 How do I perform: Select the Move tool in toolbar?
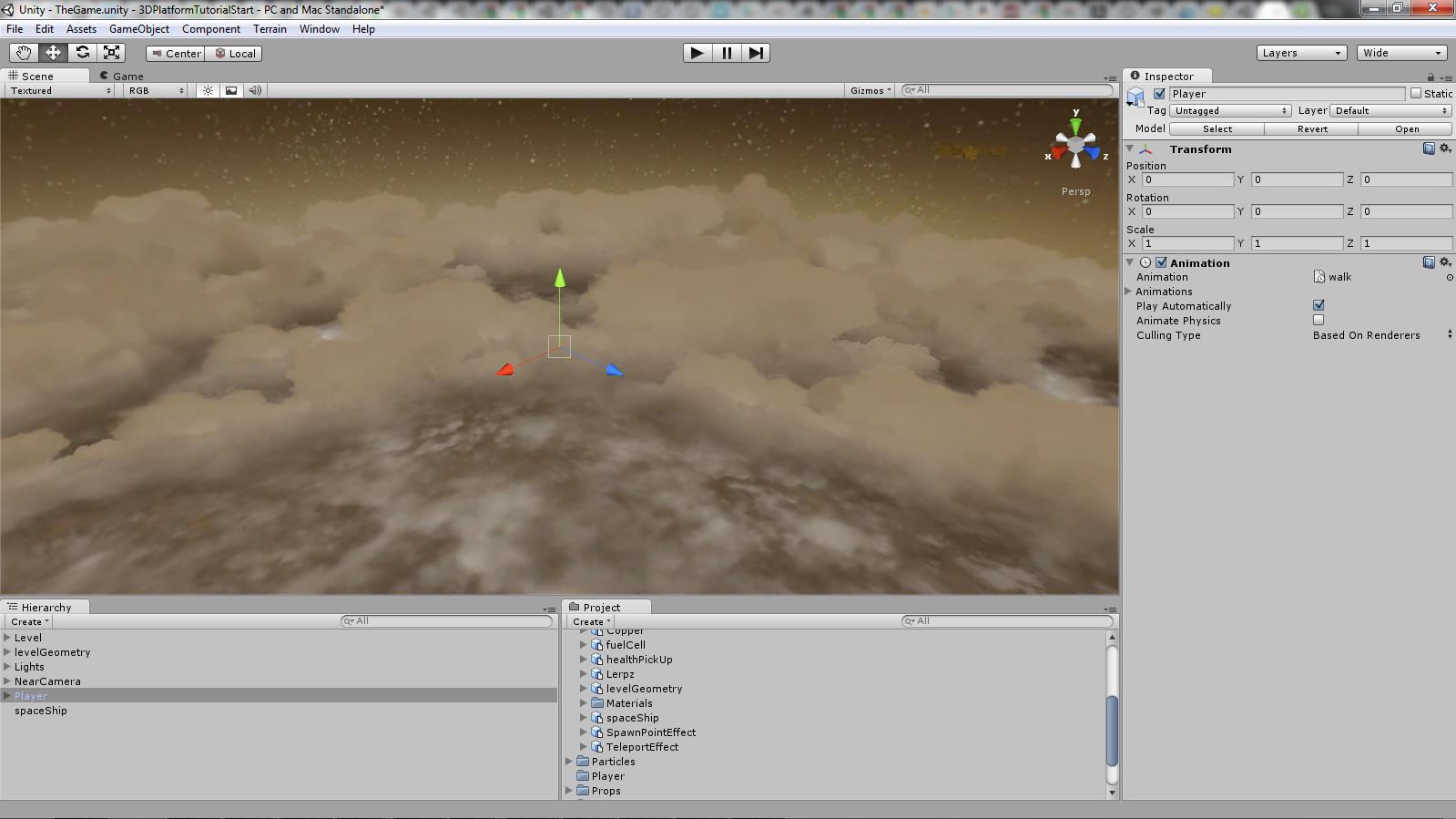coord(53,53)
